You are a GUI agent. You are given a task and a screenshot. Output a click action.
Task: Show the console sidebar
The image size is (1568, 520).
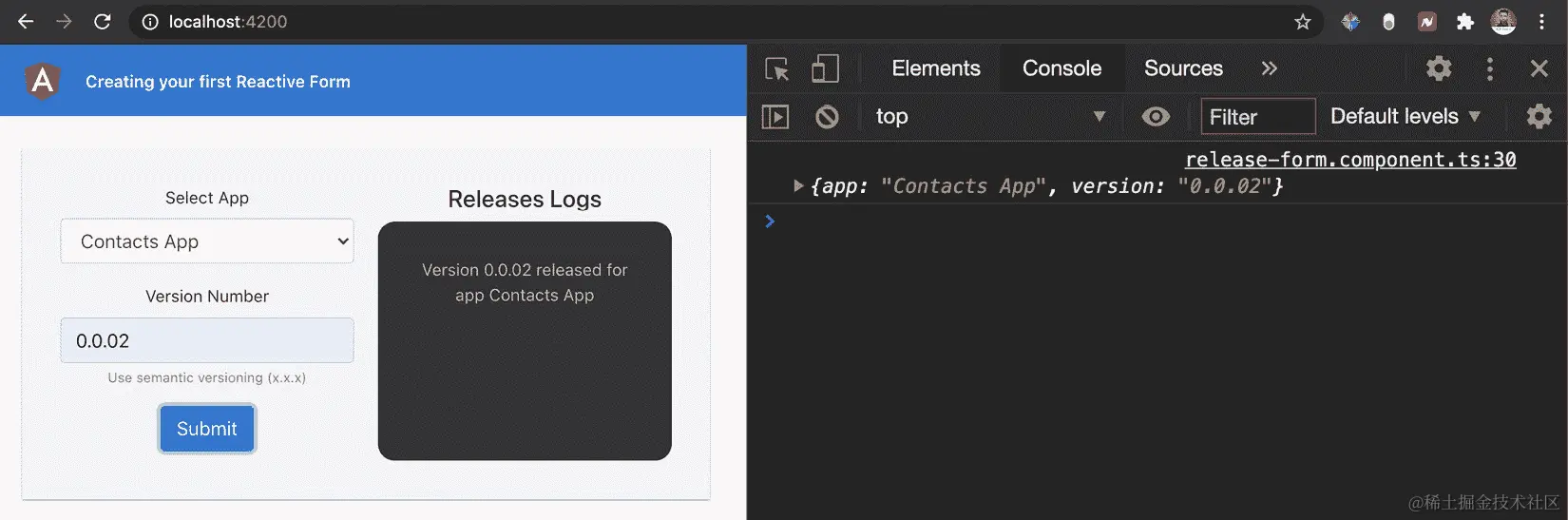775,117
